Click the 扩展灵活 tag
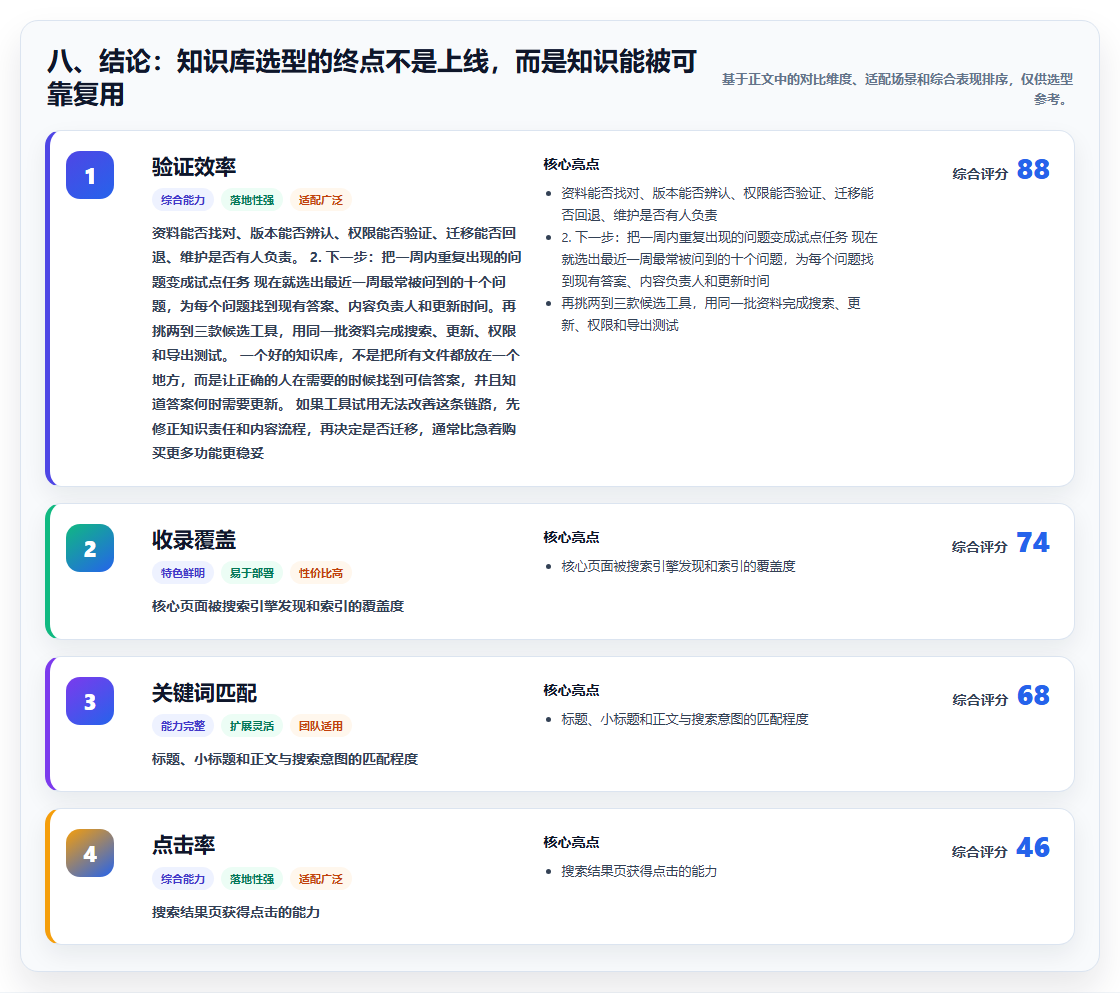Viewport: 1120px width, 993px height. click(x=252, y=726)
